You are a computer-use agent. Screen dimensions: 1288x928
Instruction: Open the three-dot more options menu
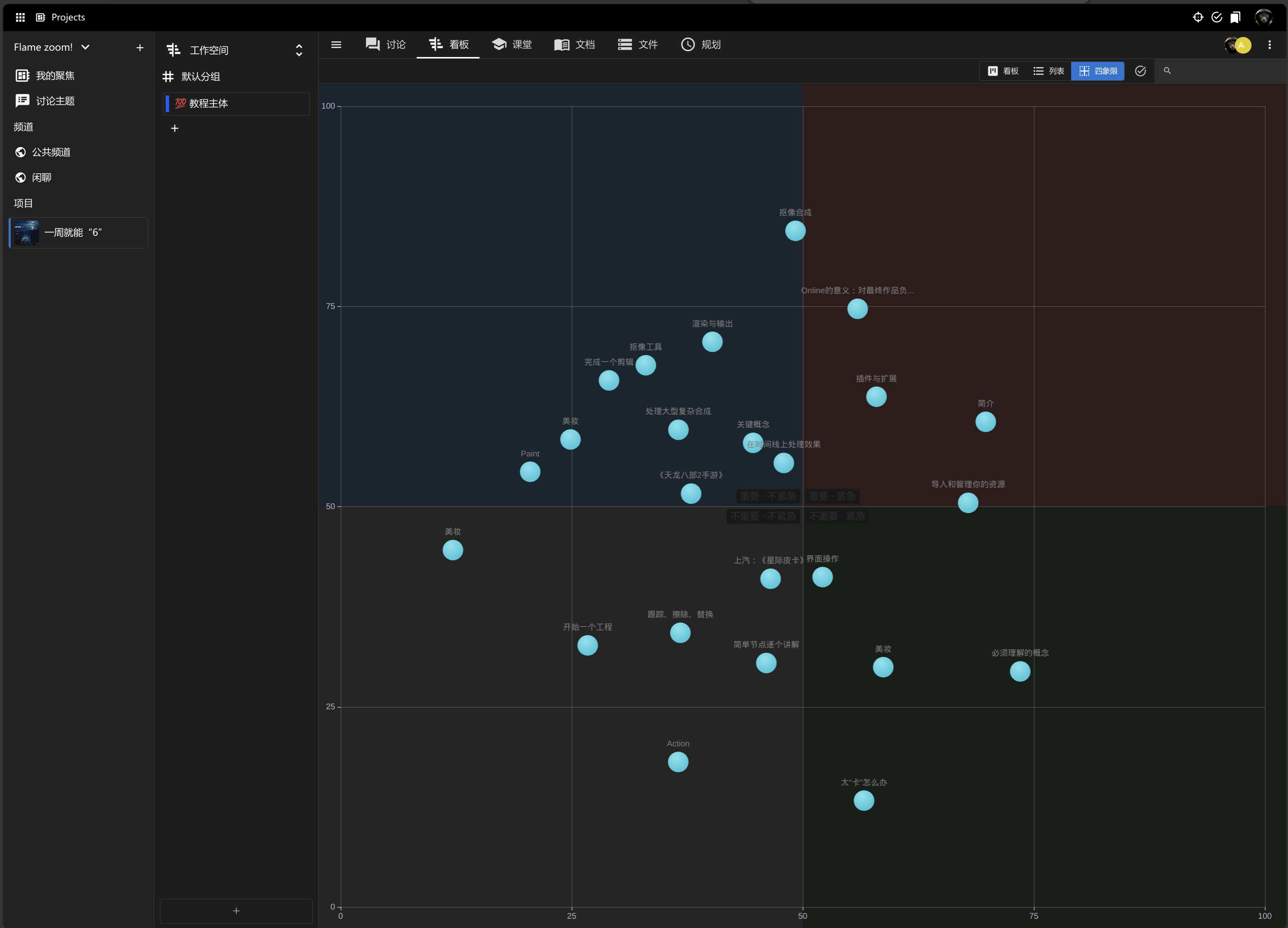[x=1269, y=45]
